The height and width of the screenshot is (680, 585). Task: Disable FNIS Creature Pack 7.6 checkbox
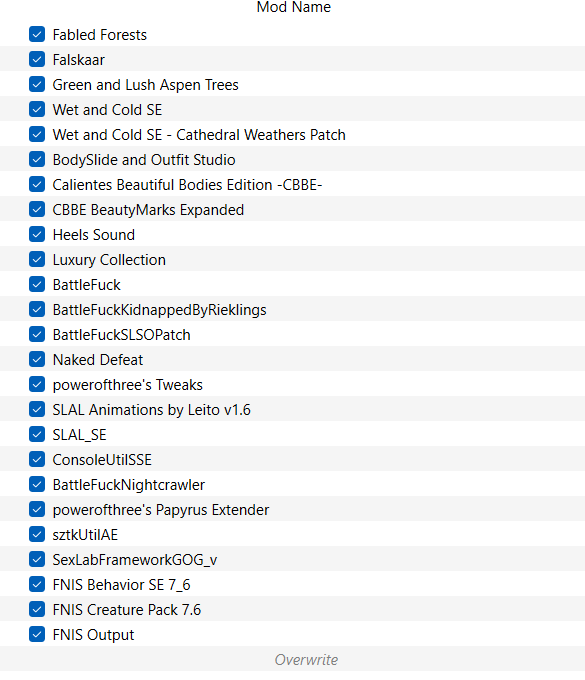37,610
